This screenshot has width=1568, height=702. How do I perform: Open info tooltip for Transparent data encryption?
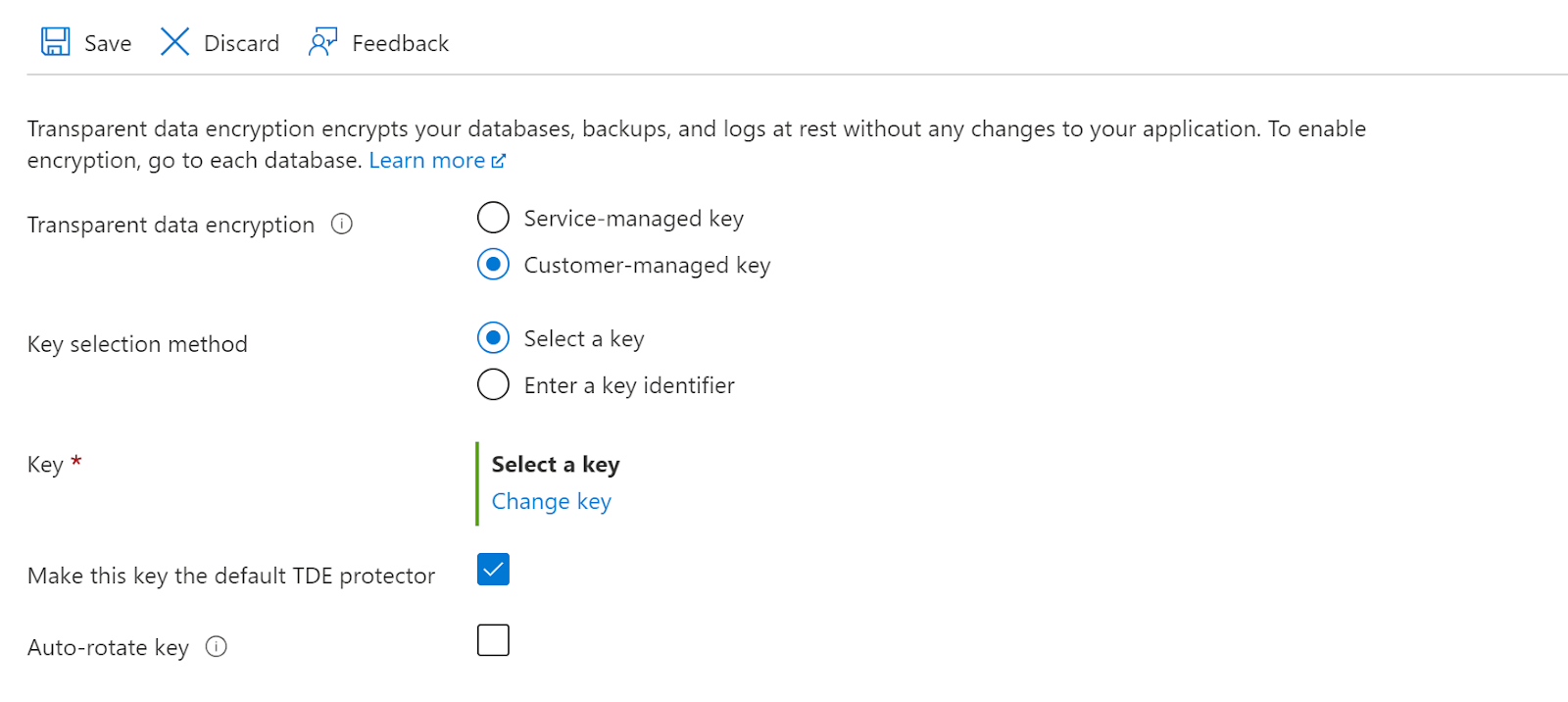(341, 225)
